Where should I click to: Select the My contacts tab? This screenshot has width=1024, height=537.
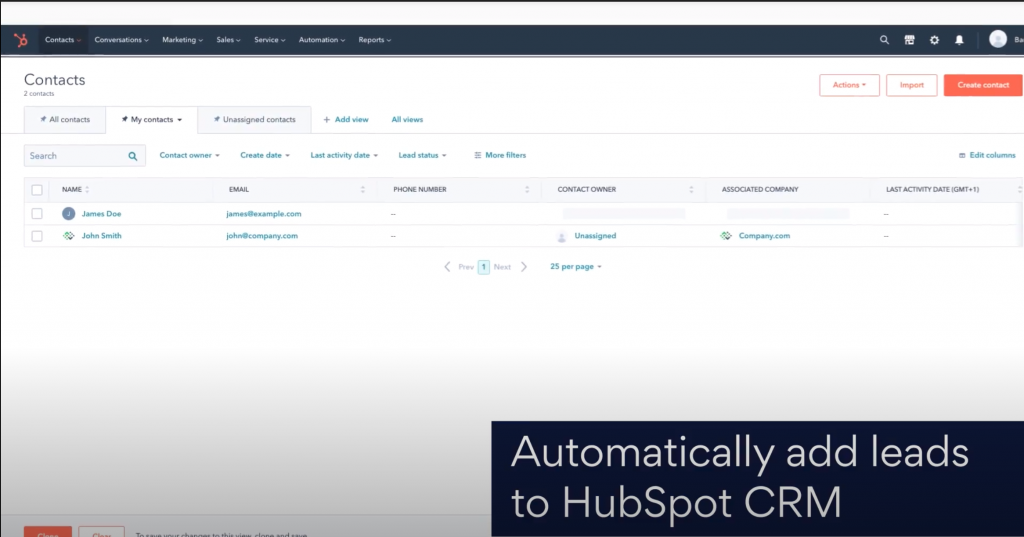pos(152,120)
